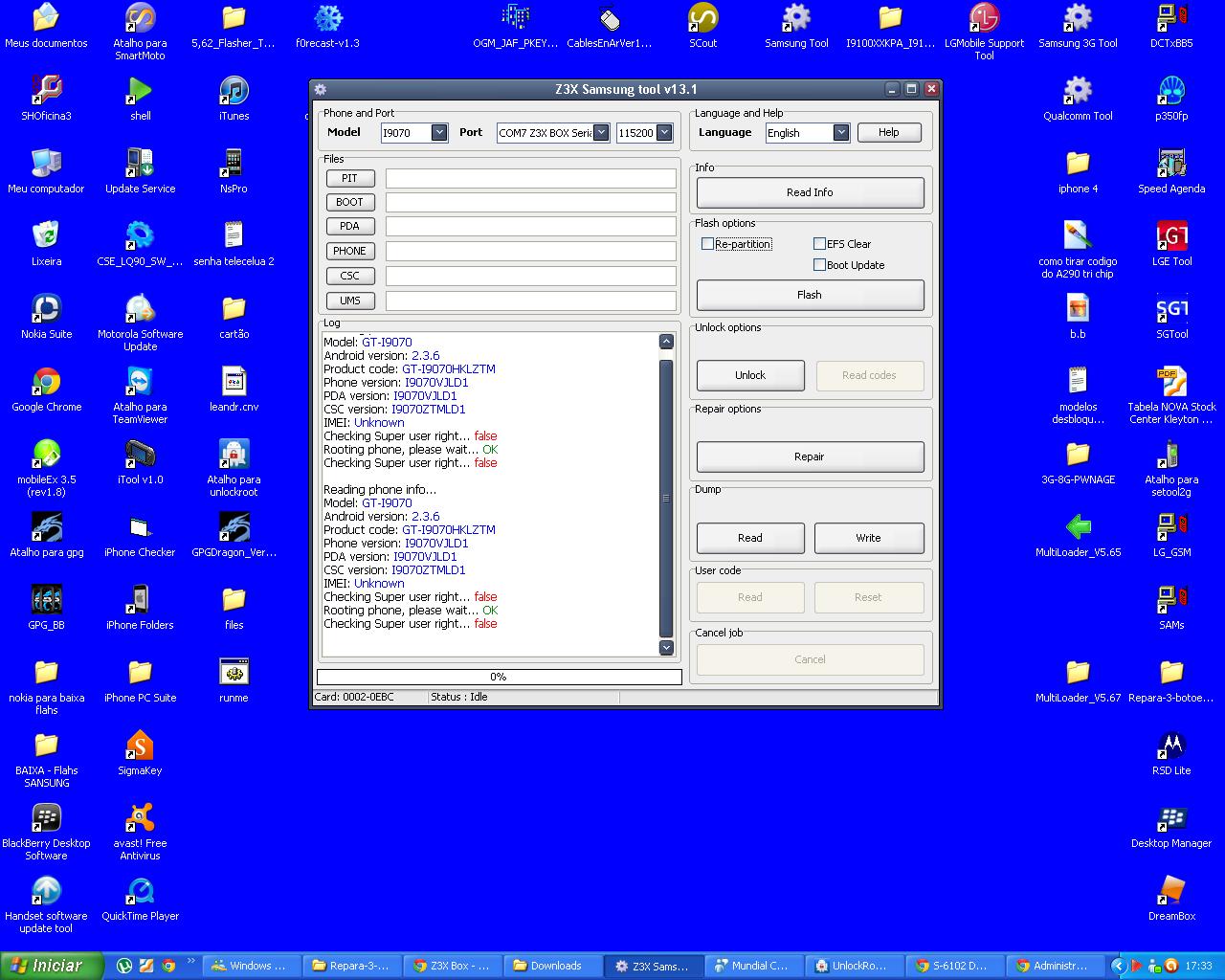Viewport: 1225px width, 980px height.
Task: Launch the SGTool desktop icon
Action: coord(1171,317)
